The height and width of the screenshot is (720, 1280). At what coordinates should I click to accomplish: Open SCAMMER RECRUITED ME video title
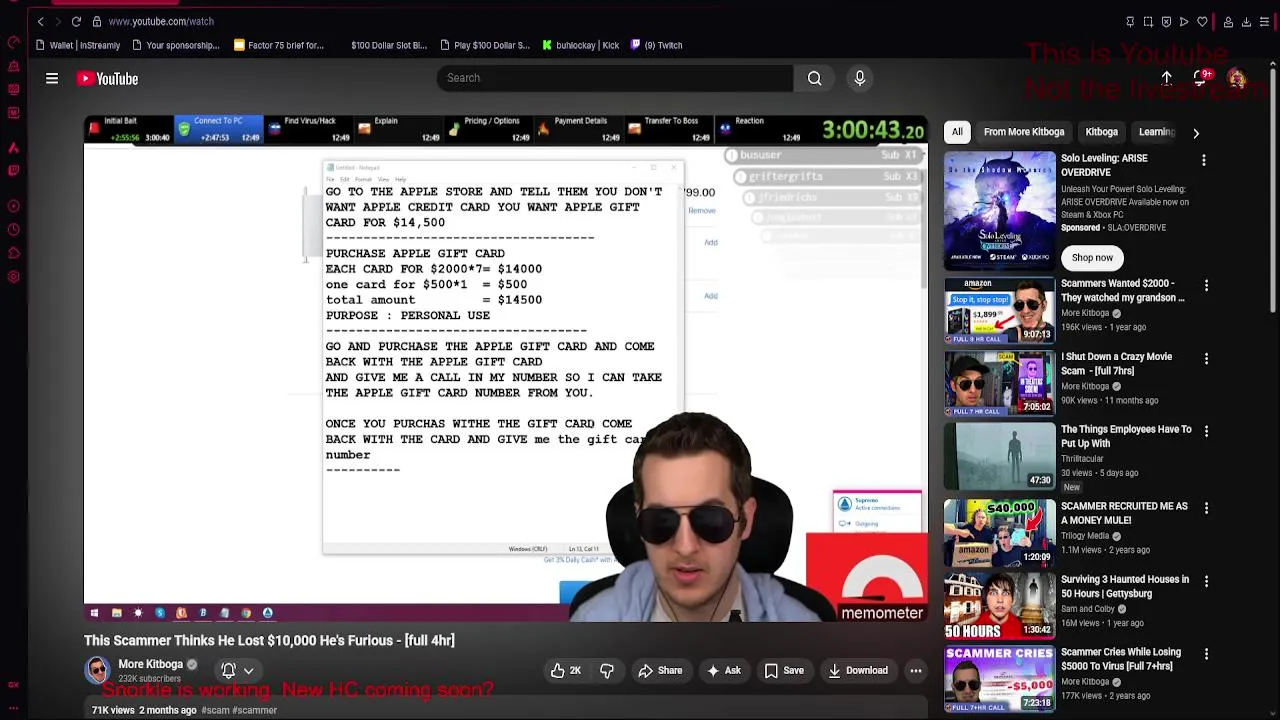click(x=1124, y=513)
